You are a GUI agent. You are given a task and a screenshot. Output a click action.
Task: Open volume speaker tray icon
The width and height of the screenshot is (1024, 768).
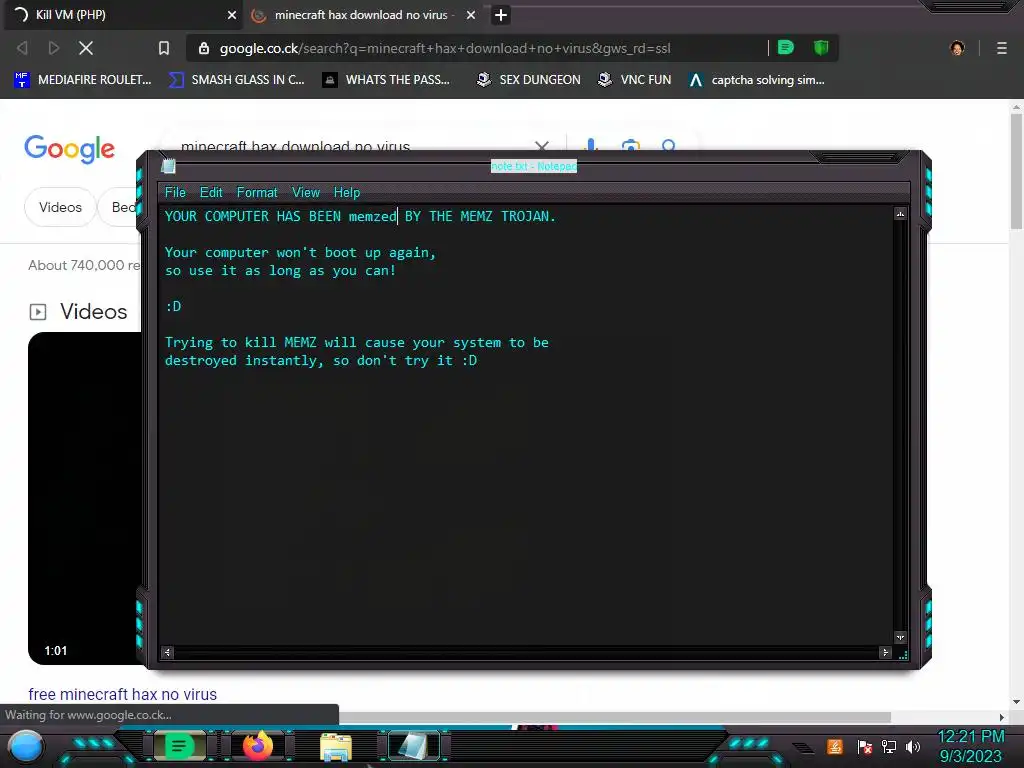tap(912, 746)
